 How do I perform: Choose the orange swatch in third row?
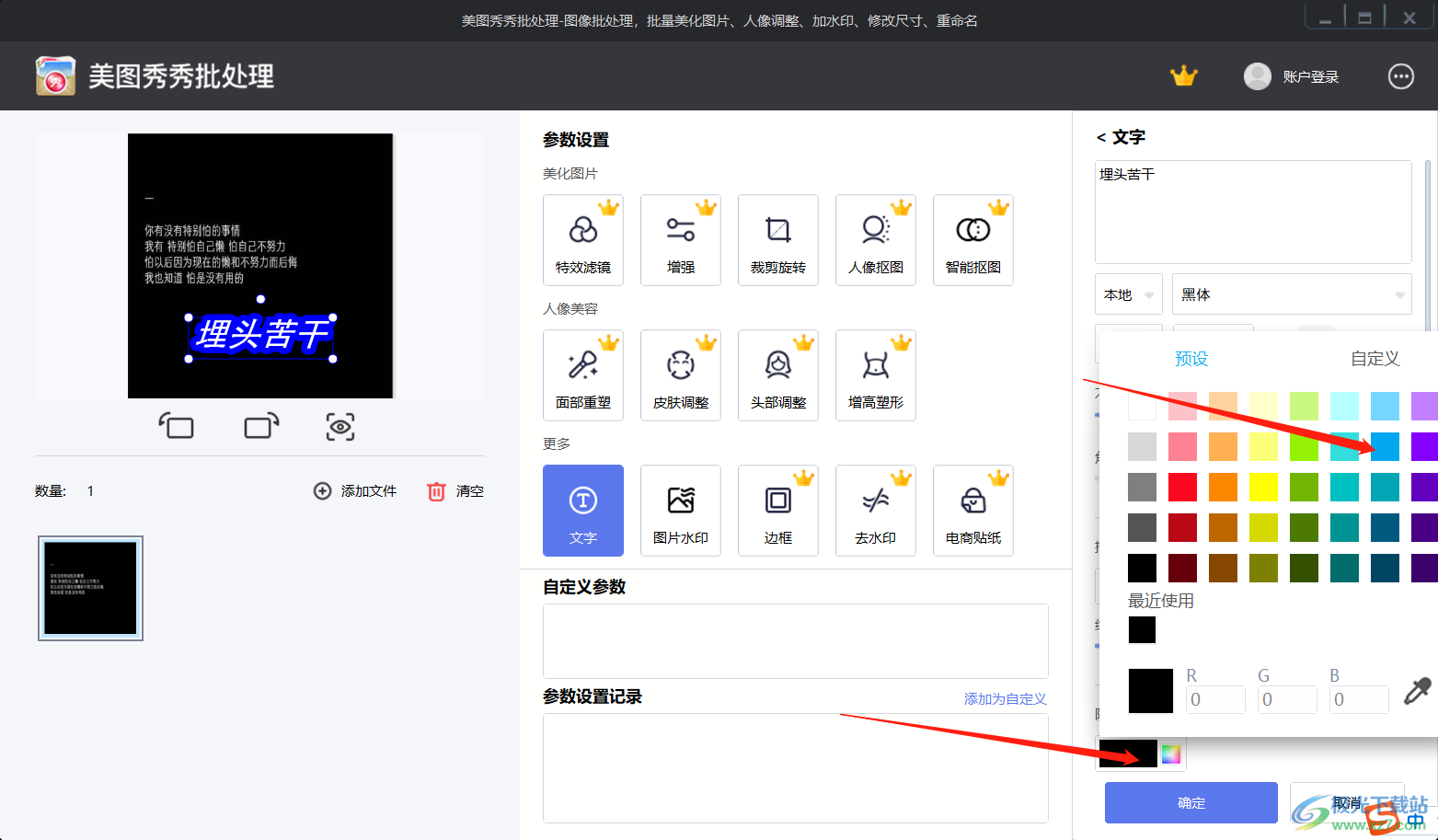point(1223,487)
